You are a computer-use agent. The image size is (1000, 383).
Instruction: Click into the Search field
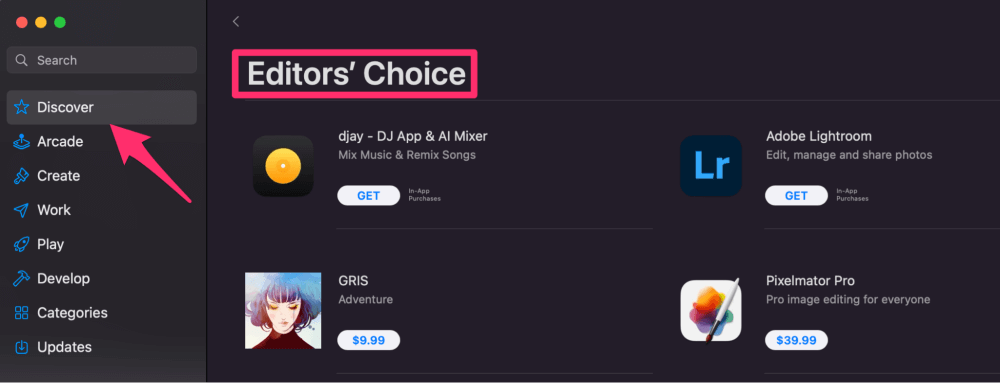[102, 60]
